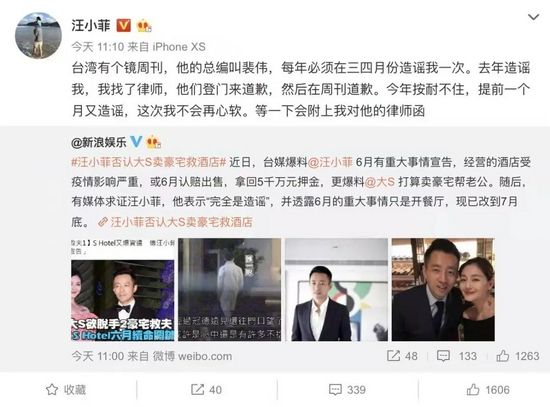View the couple selfie thumbnail image
550x407 pixels.
click(443, 289)
